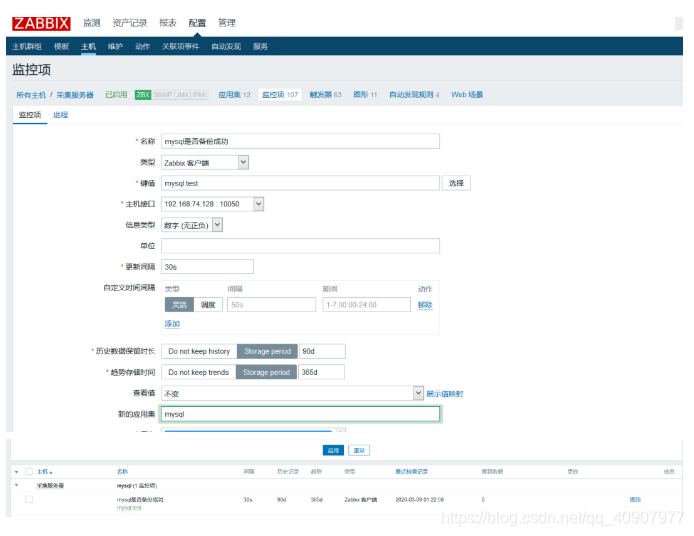Click the 采集服务器 breadcrumb link
Screen dimensions: 694x536
(75, 95)
